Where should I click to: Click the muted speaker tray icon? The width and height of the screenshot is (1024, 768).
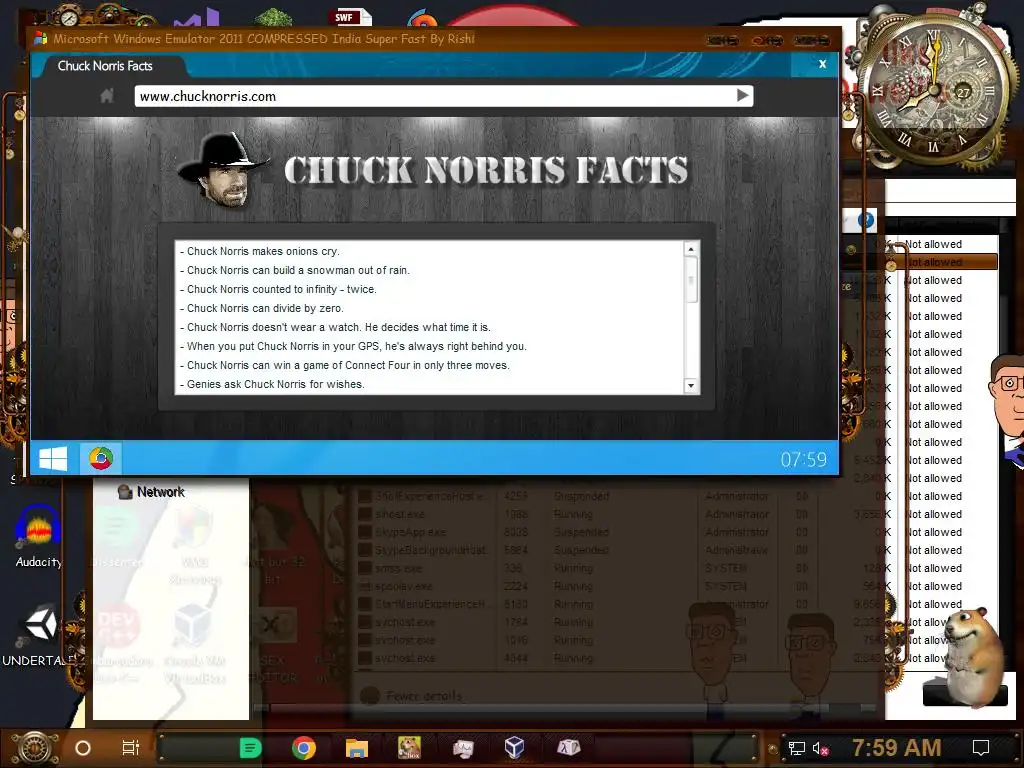(821, 748)
